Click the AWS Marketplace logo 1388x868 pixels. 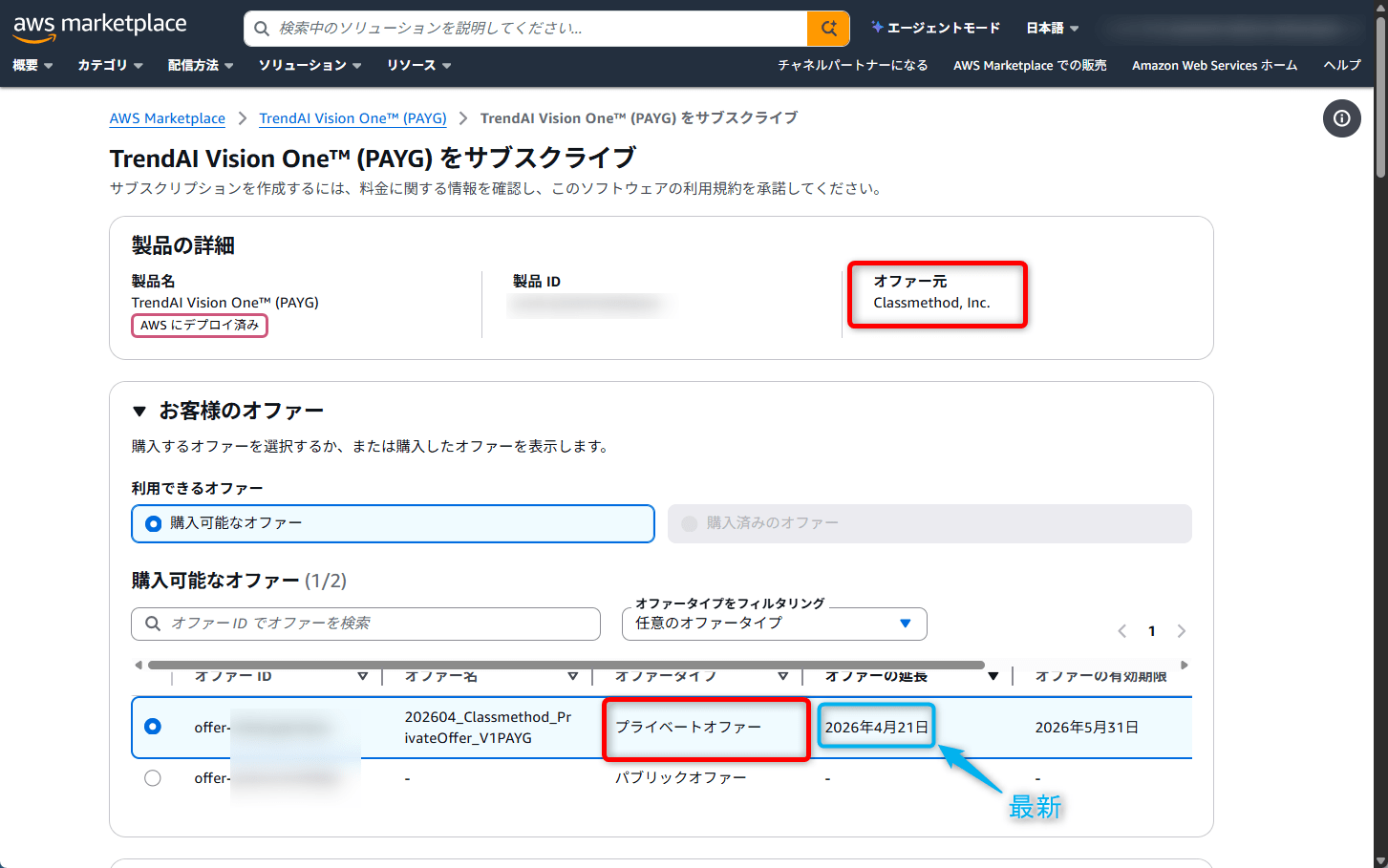click(x=99, y=28)
